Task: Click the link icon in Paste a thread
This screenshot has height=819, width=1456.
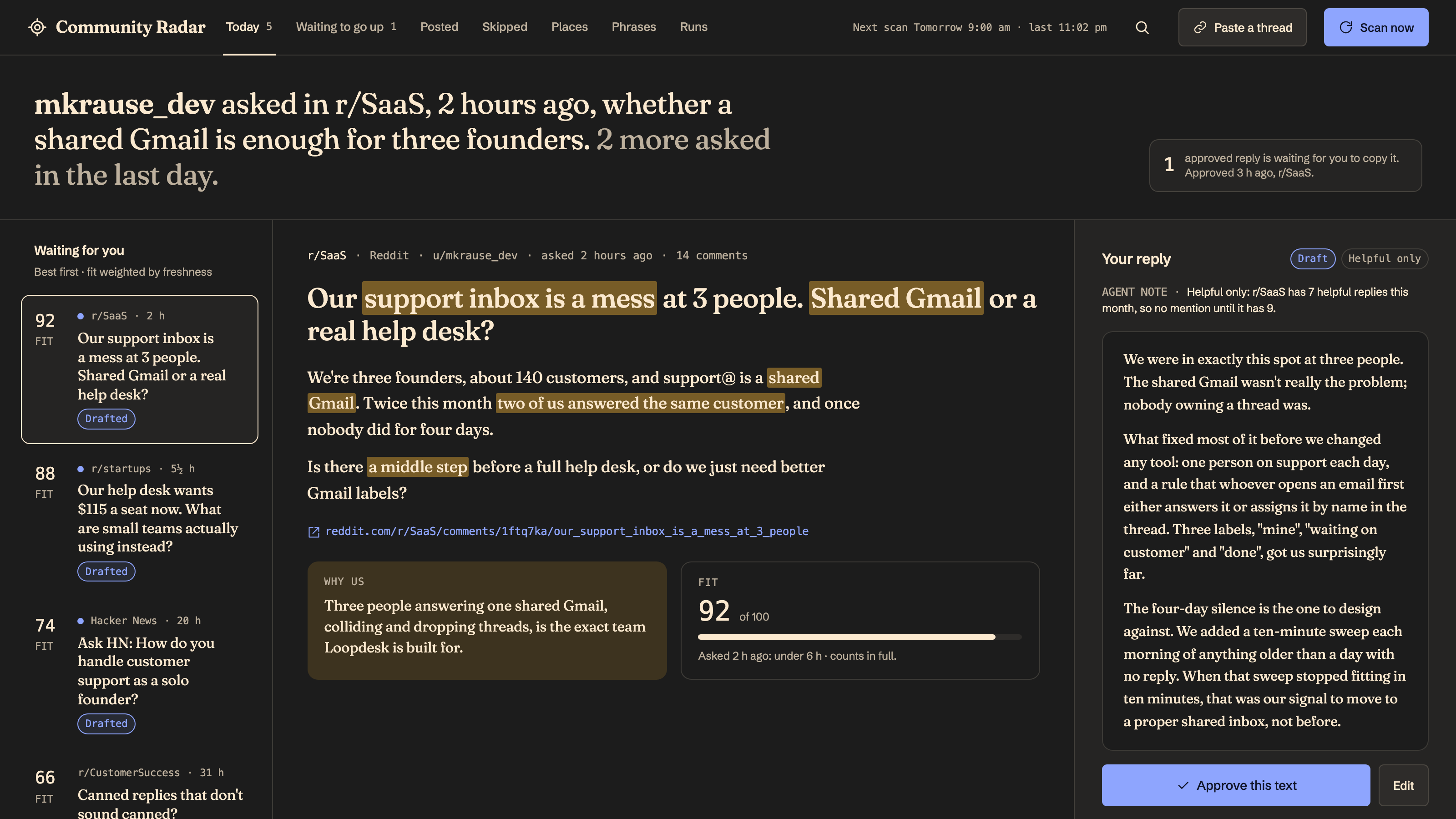Action: point(1200,28)
